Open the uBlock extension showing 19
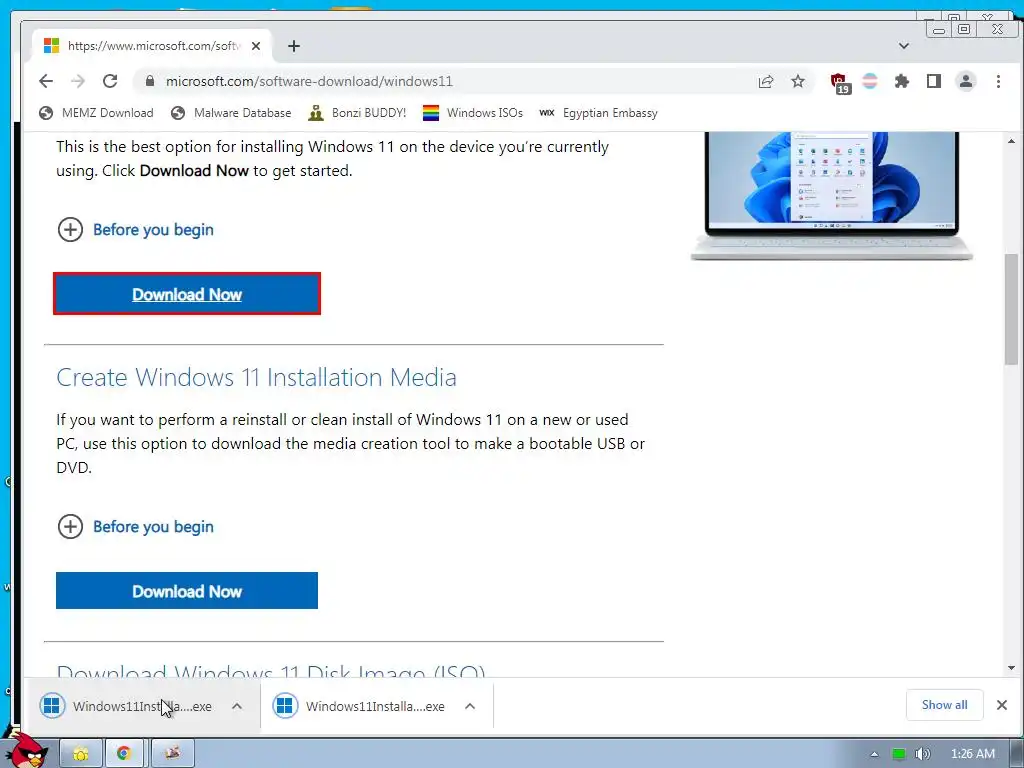This screenshot has width=1024, height=768. tap(839, 82)
